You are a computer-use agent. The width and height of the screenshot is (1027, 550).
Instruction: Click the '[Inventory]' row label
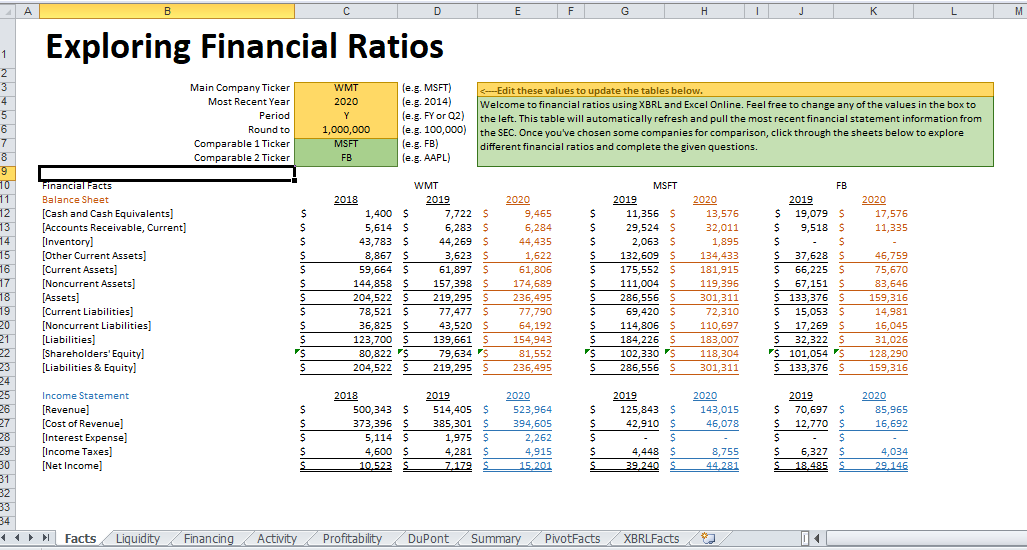coord(67,242)
